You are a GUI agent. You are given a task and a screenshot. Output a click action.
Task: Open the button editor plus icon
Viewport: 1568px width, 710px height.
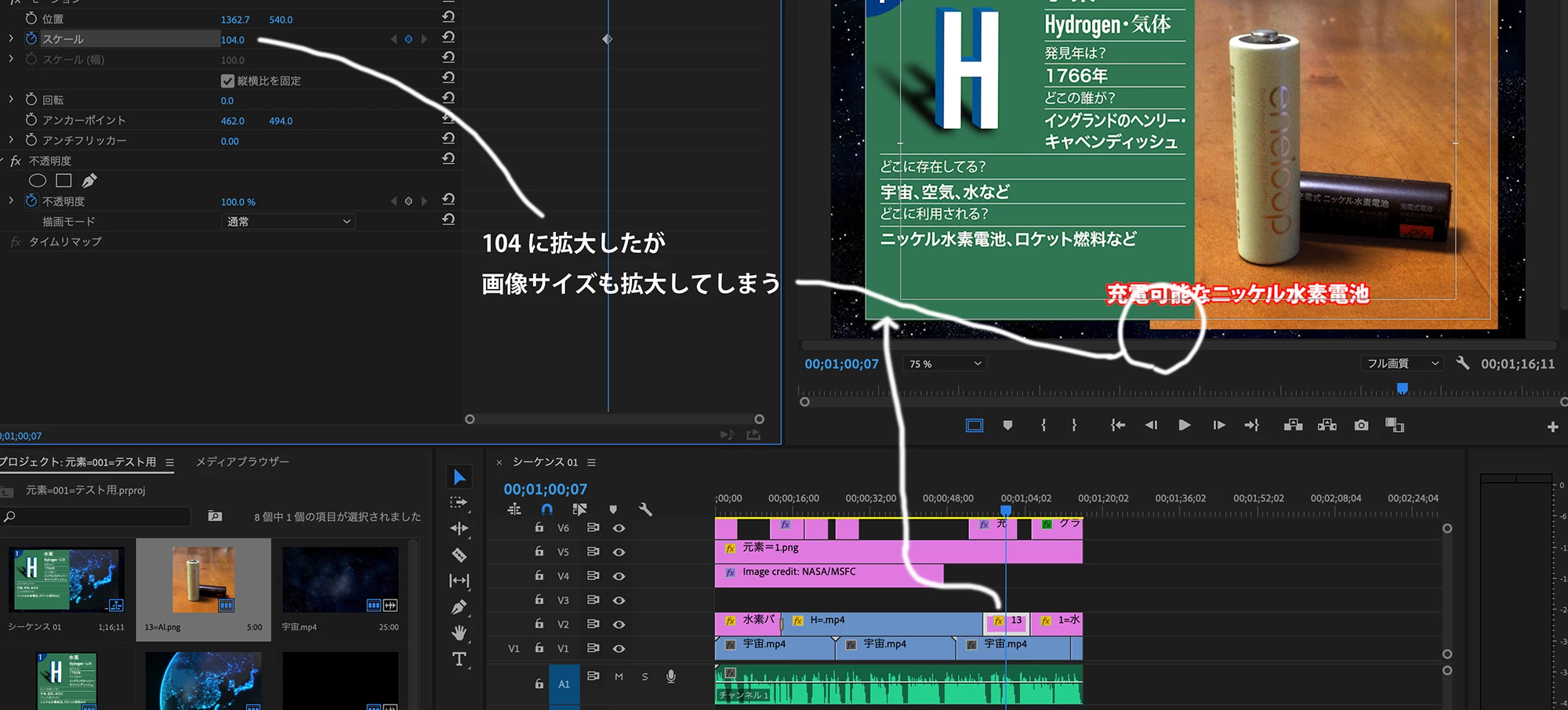coord(1552,427)
